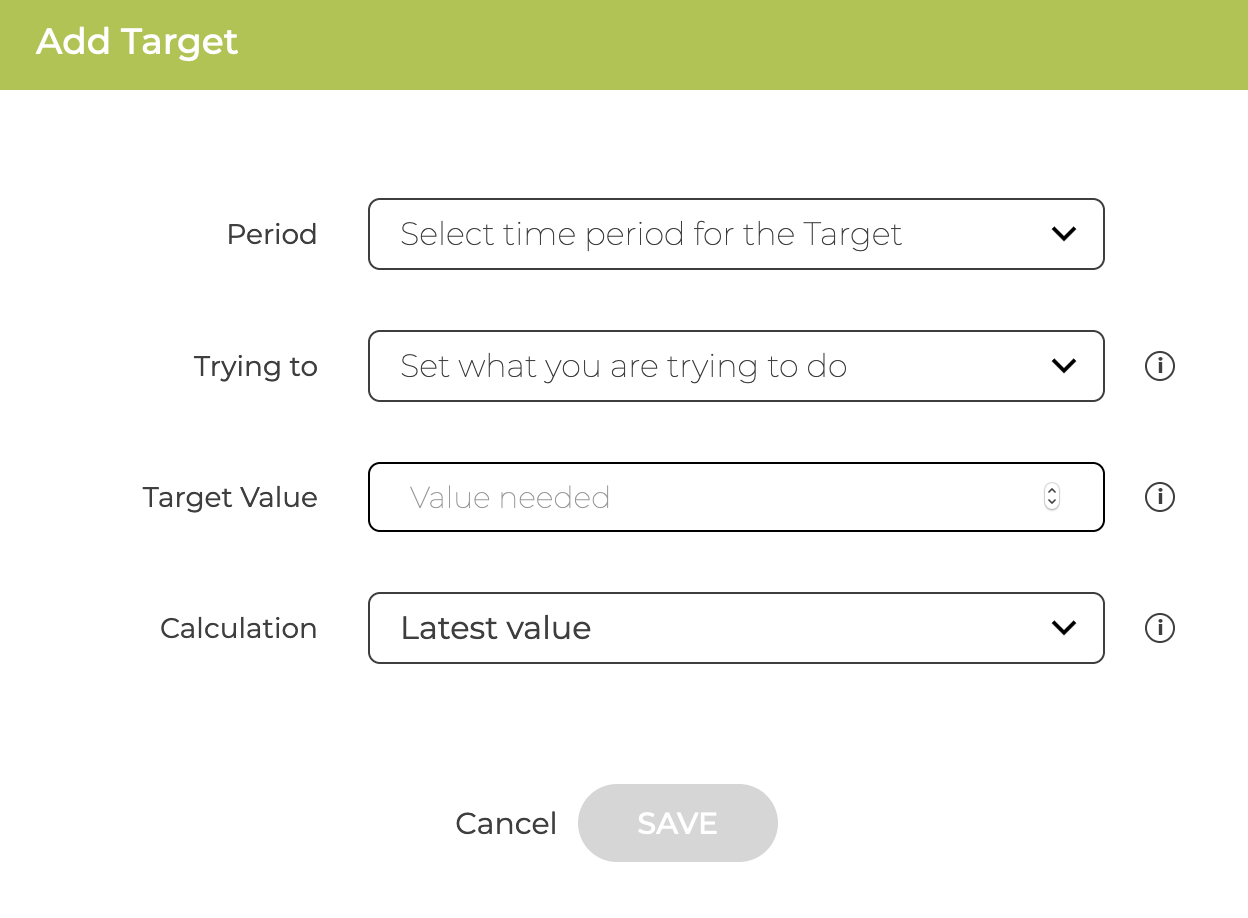Click the chevron on the Calculation dropdown
The width and height of the screenshot is (1248, 918).
[x=1063, y=628]
